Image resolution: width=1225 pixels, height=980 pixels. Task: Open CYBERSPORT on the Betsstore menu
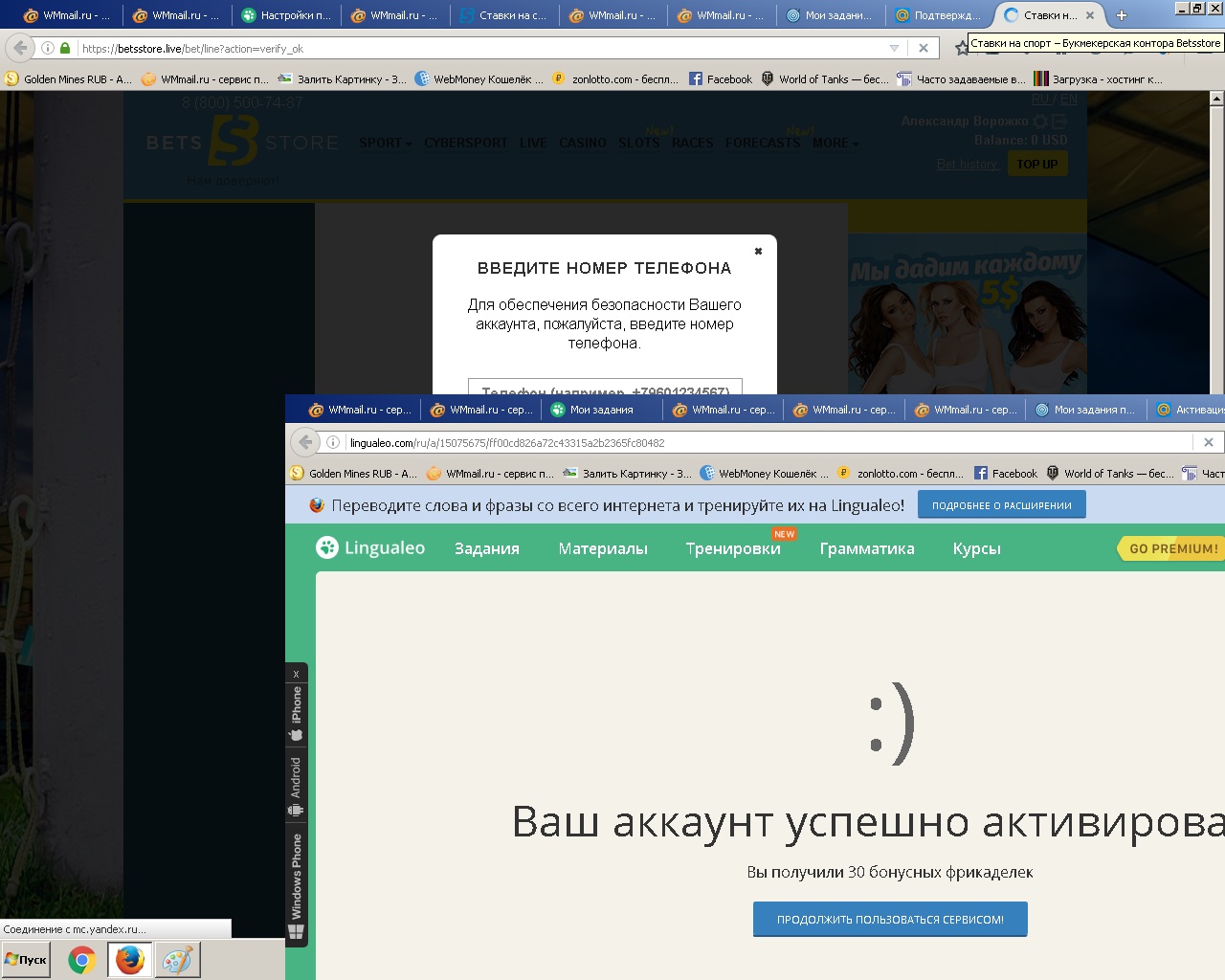coord(466,144)
